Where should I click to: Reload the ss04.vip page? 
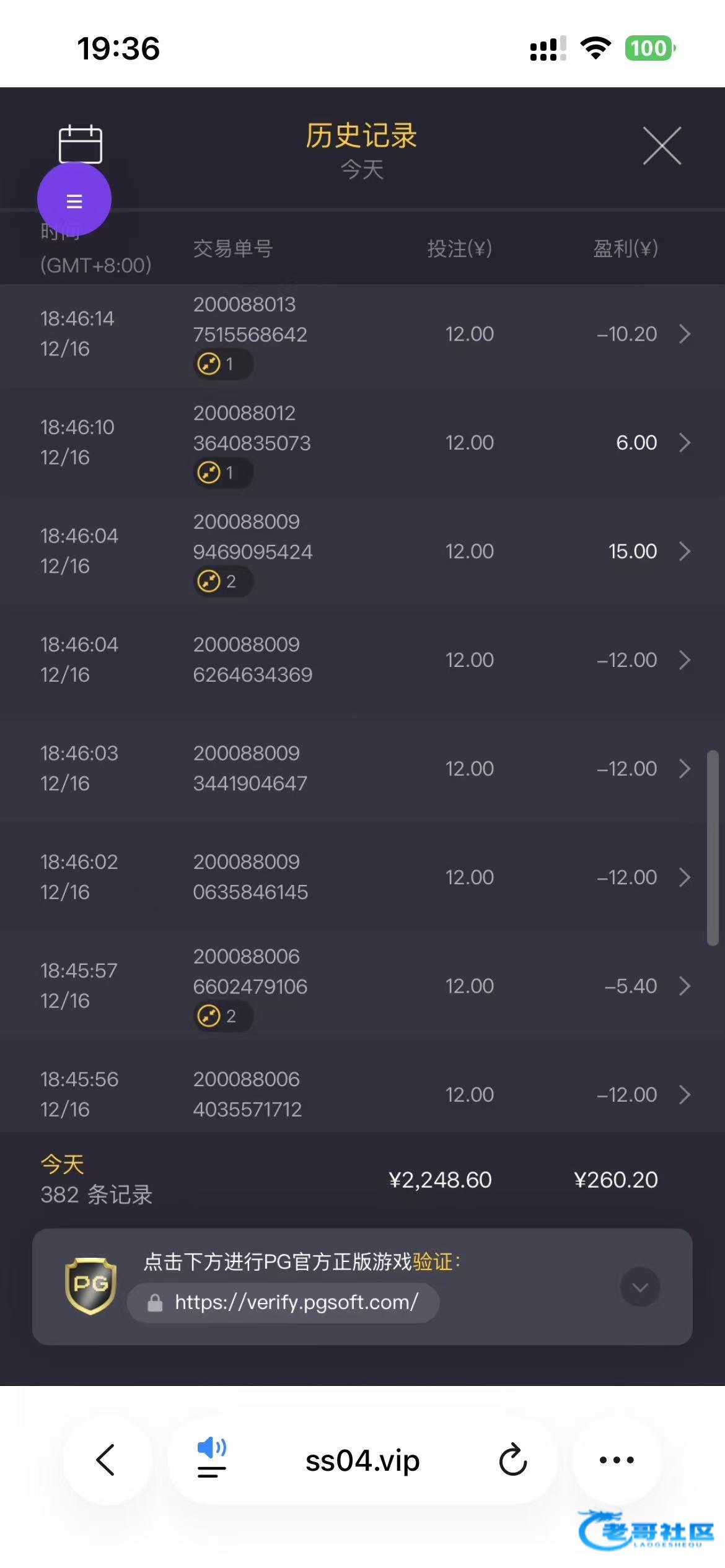[x=513, y=1460]
